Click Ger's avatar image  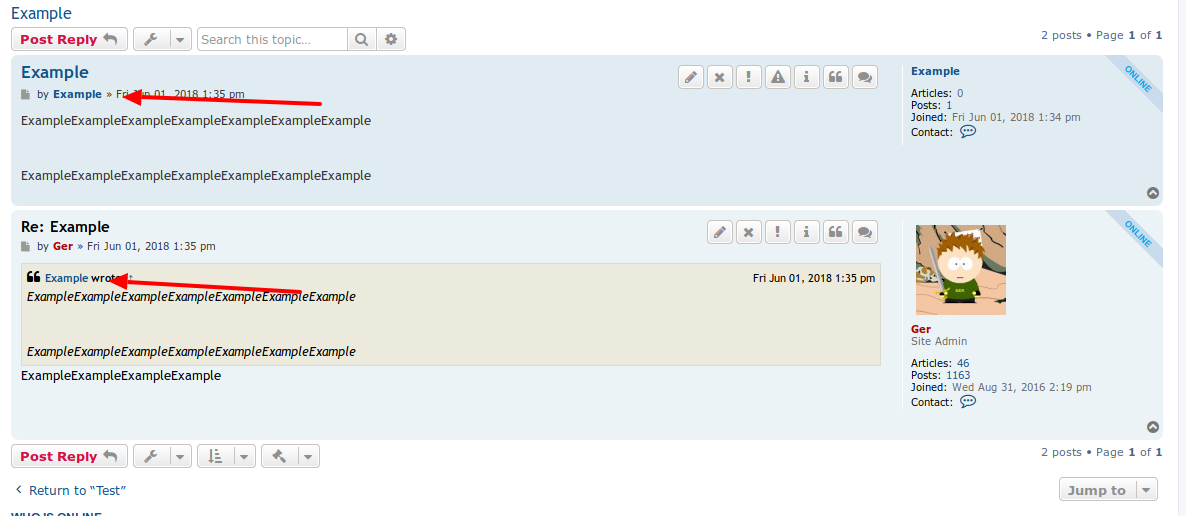tap(961, 269)
